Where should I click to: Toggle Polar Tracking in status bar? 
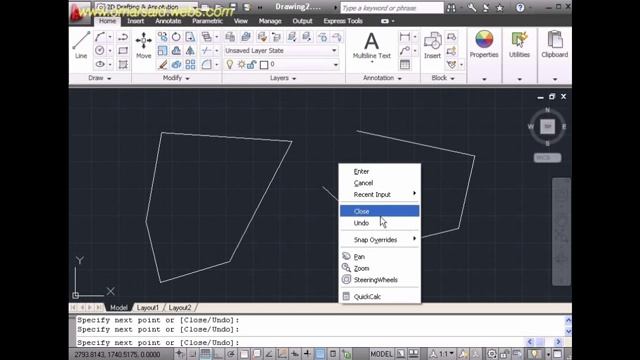coord(231,354)
